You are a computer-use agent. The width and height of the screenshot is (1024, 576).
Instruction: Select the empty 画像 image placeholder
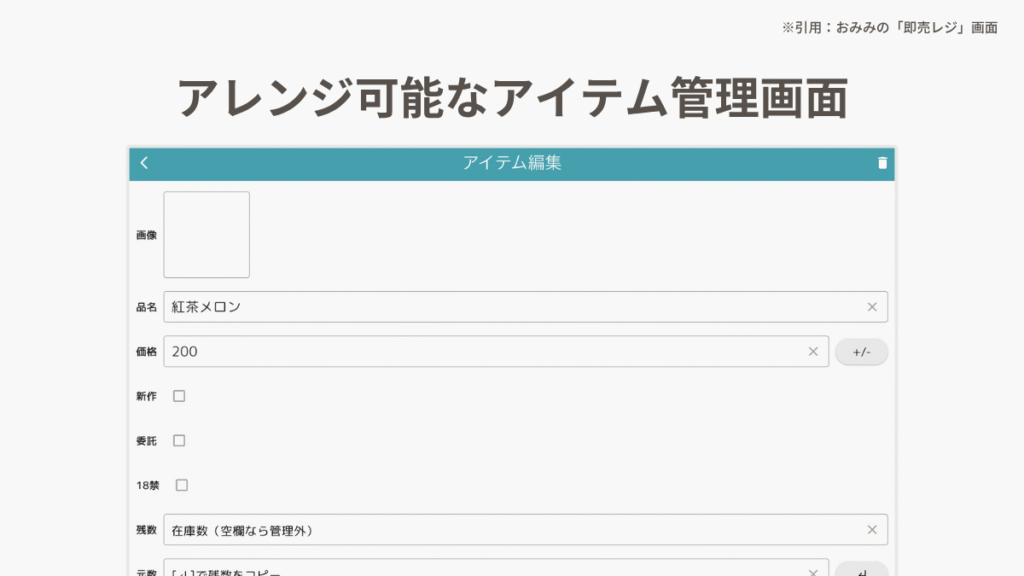point(206,235)
